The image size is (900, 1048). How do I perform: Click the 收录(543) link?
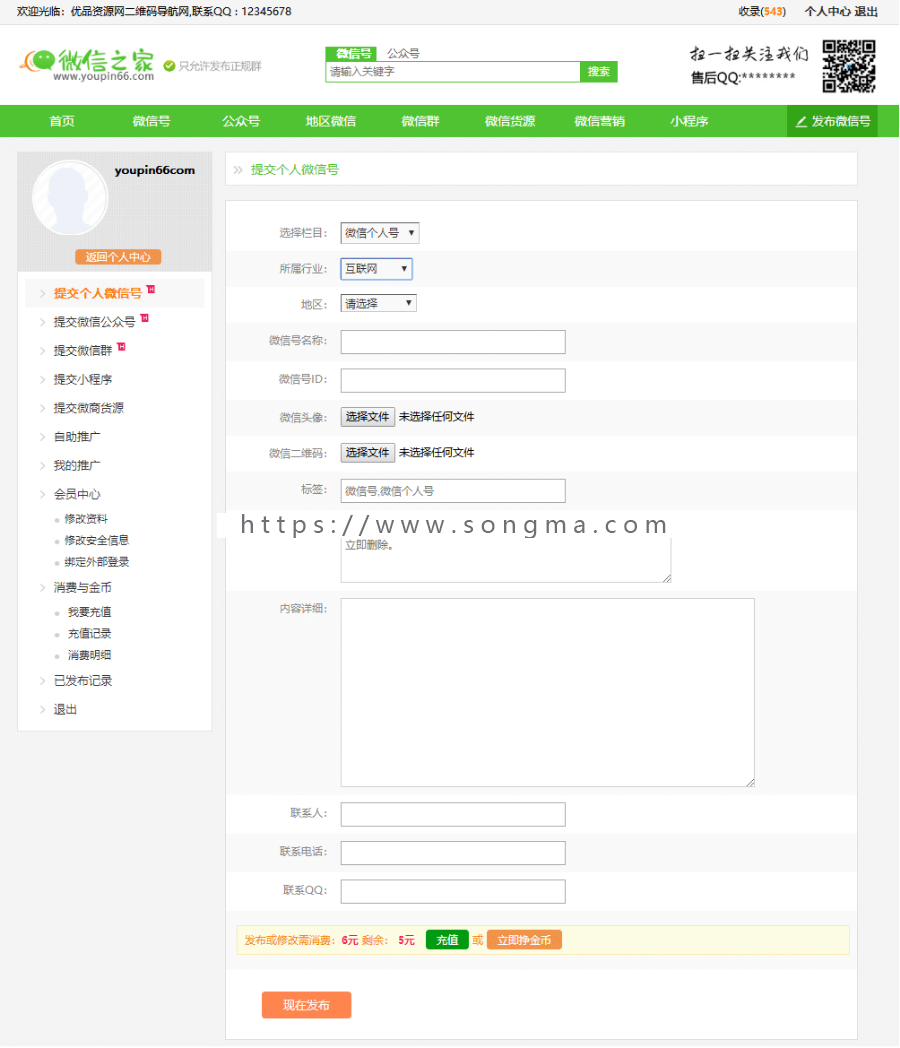[762, 11]
